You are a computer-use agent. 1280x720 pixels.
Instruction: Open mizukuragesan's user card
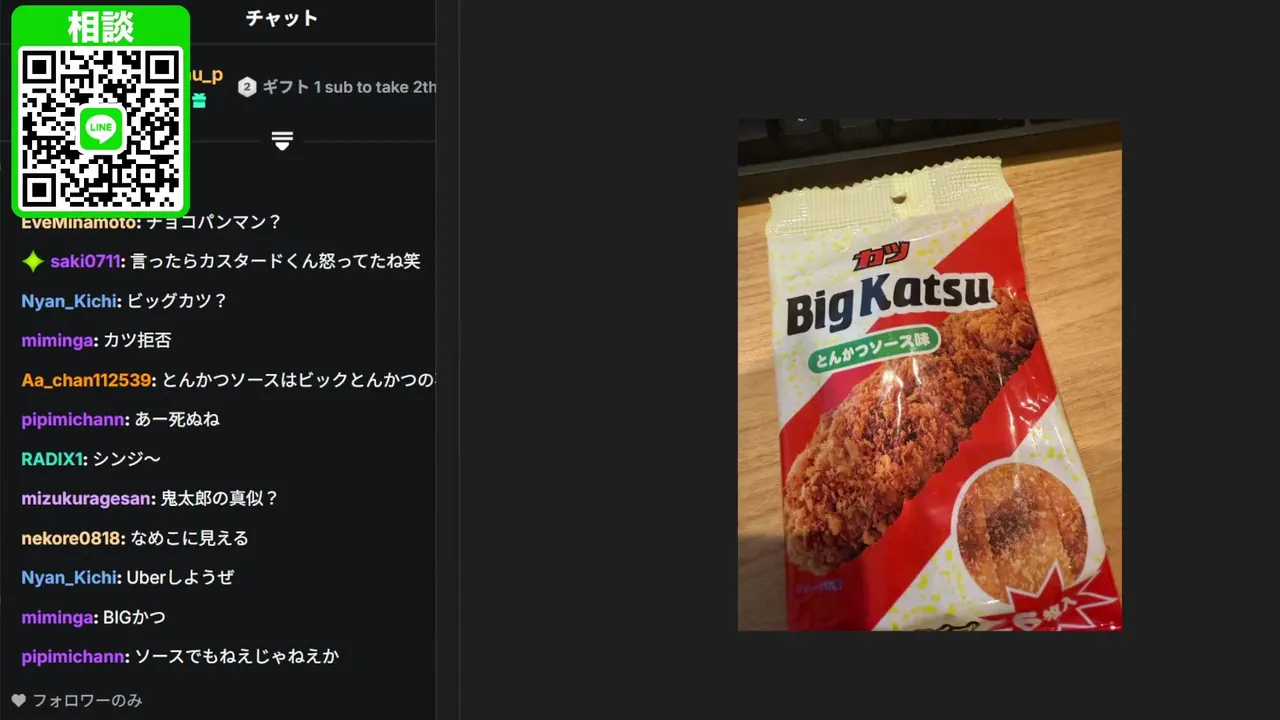tap(86, 498)
